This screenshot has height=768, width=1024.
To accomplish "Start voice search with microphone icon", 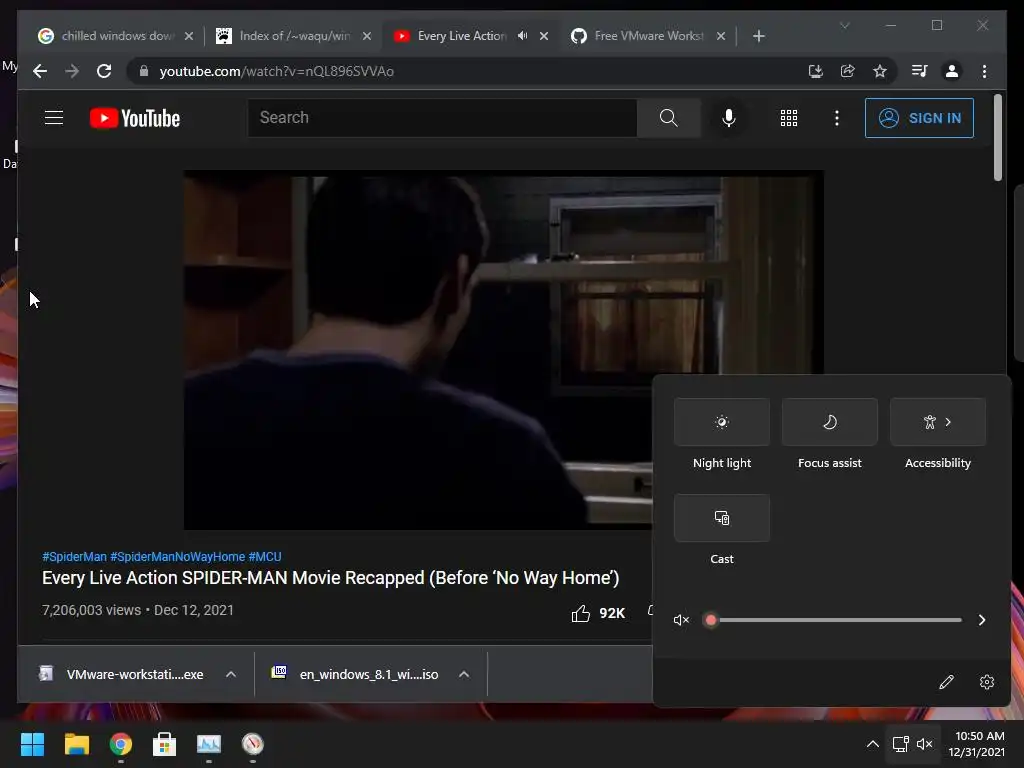I will (729, 118).
